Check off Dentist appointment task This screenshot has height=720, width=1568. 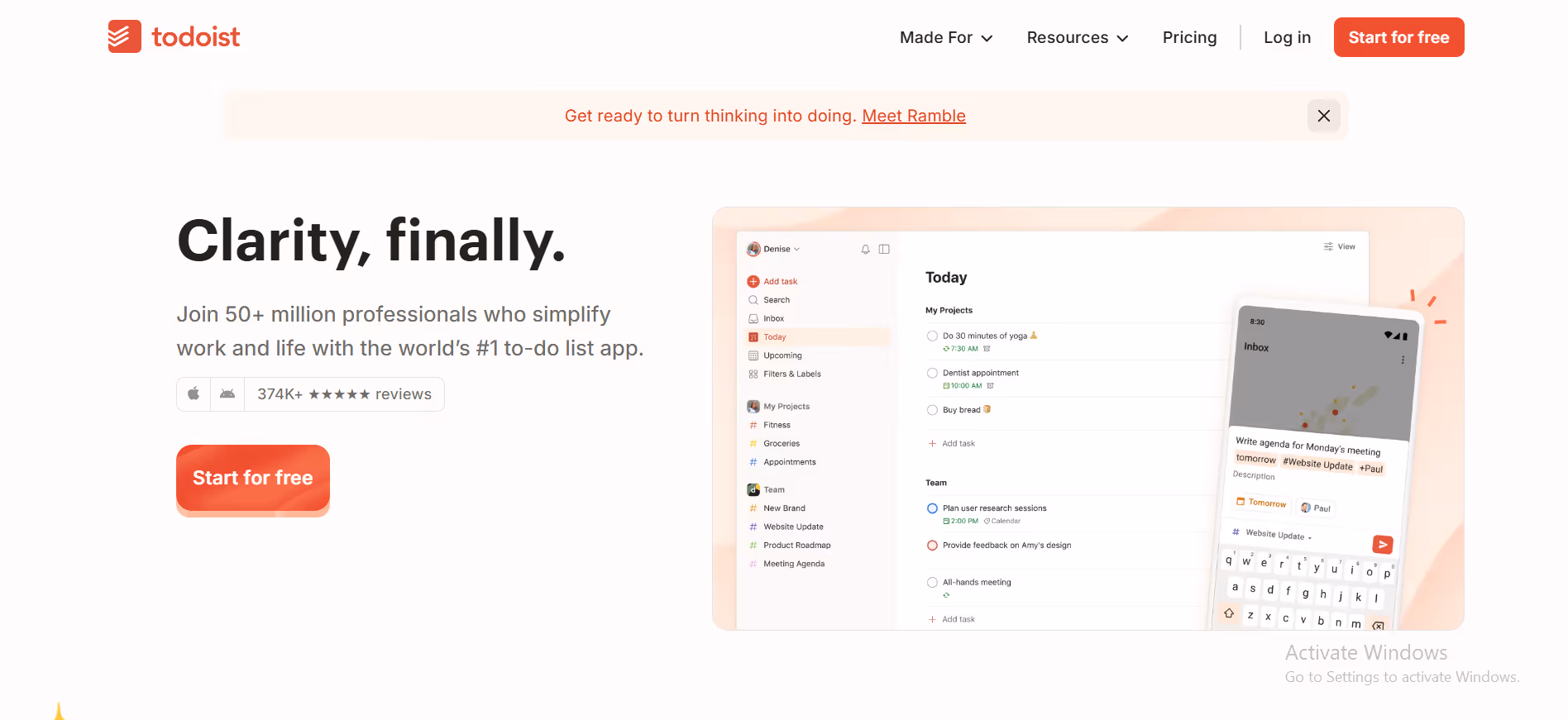(x=932, y=373)
